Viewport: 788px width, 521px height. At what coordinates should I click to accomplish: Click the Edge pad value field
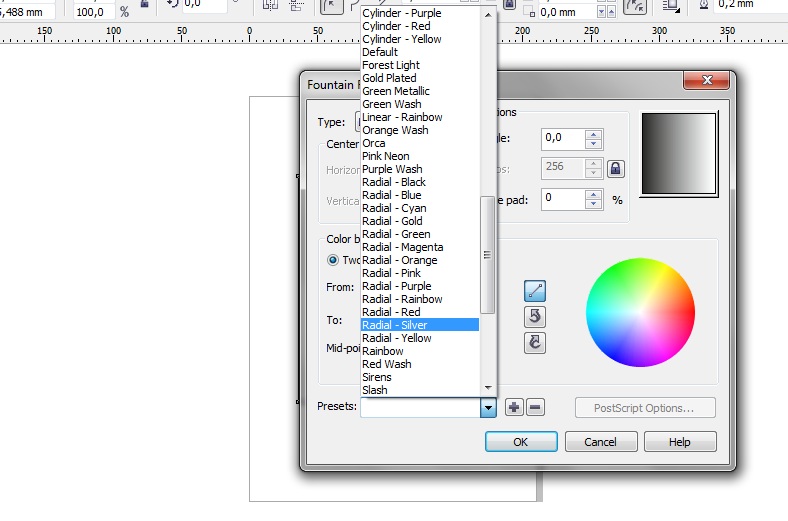[563, 198]
